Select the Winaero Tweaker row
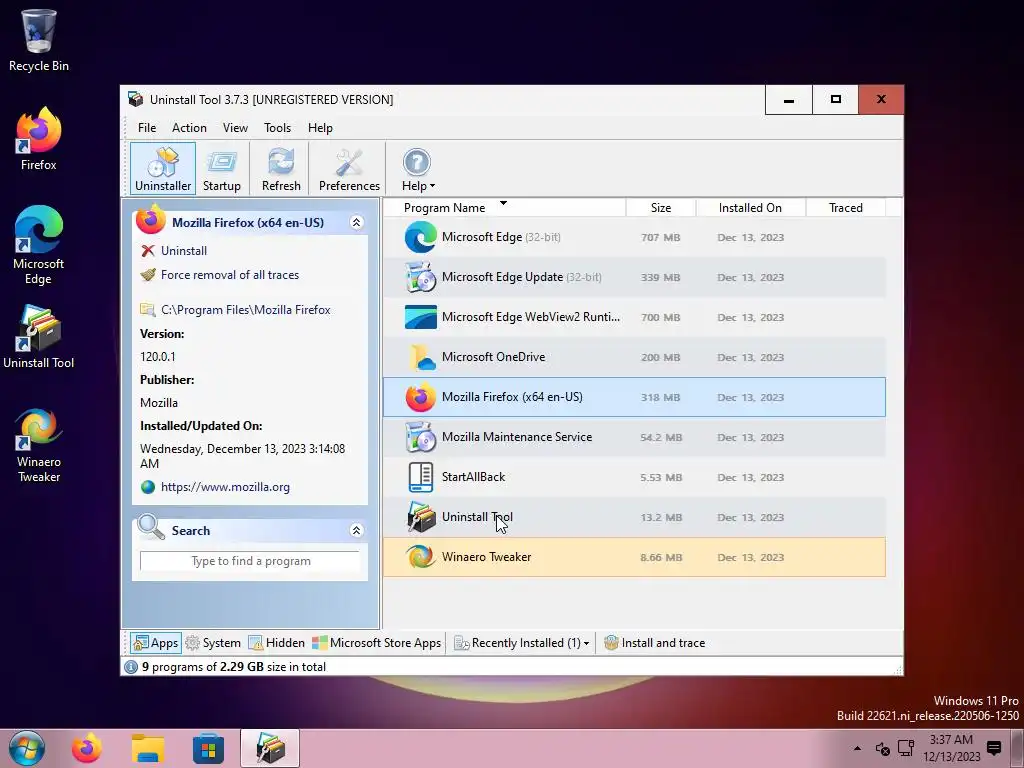This screenshot has height=768, width=1024. click(x=634, y=557)
